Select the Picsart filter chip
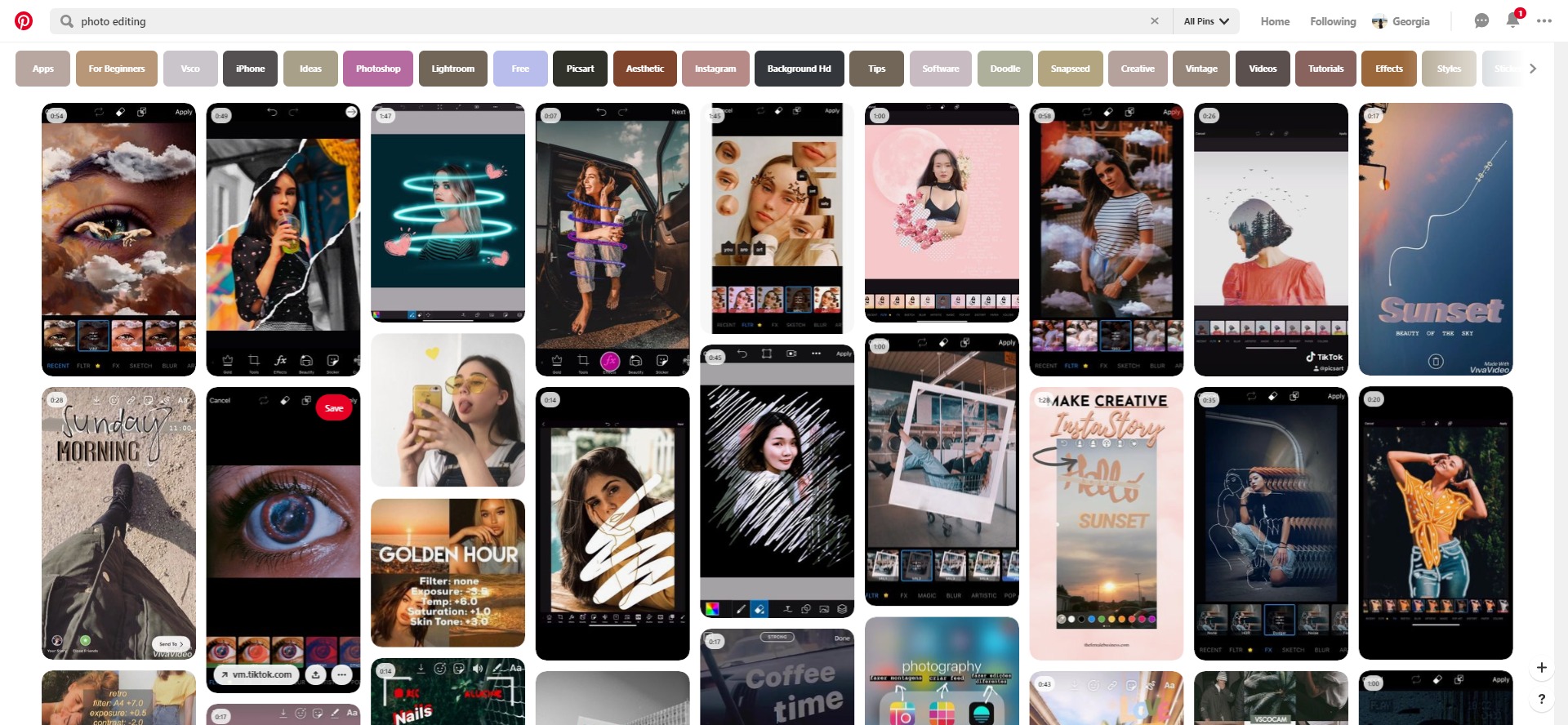Image resolution: width=1568 pixels, height=725 pixels. pyautogui.click(x=581, y=69)
